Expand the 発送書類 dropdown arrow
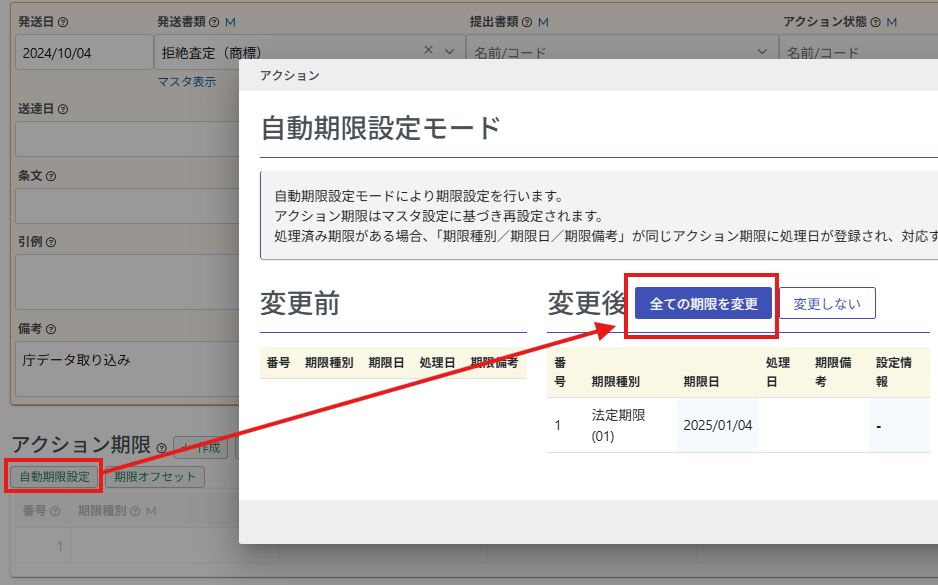938x585 pixels. pos(449,51)
